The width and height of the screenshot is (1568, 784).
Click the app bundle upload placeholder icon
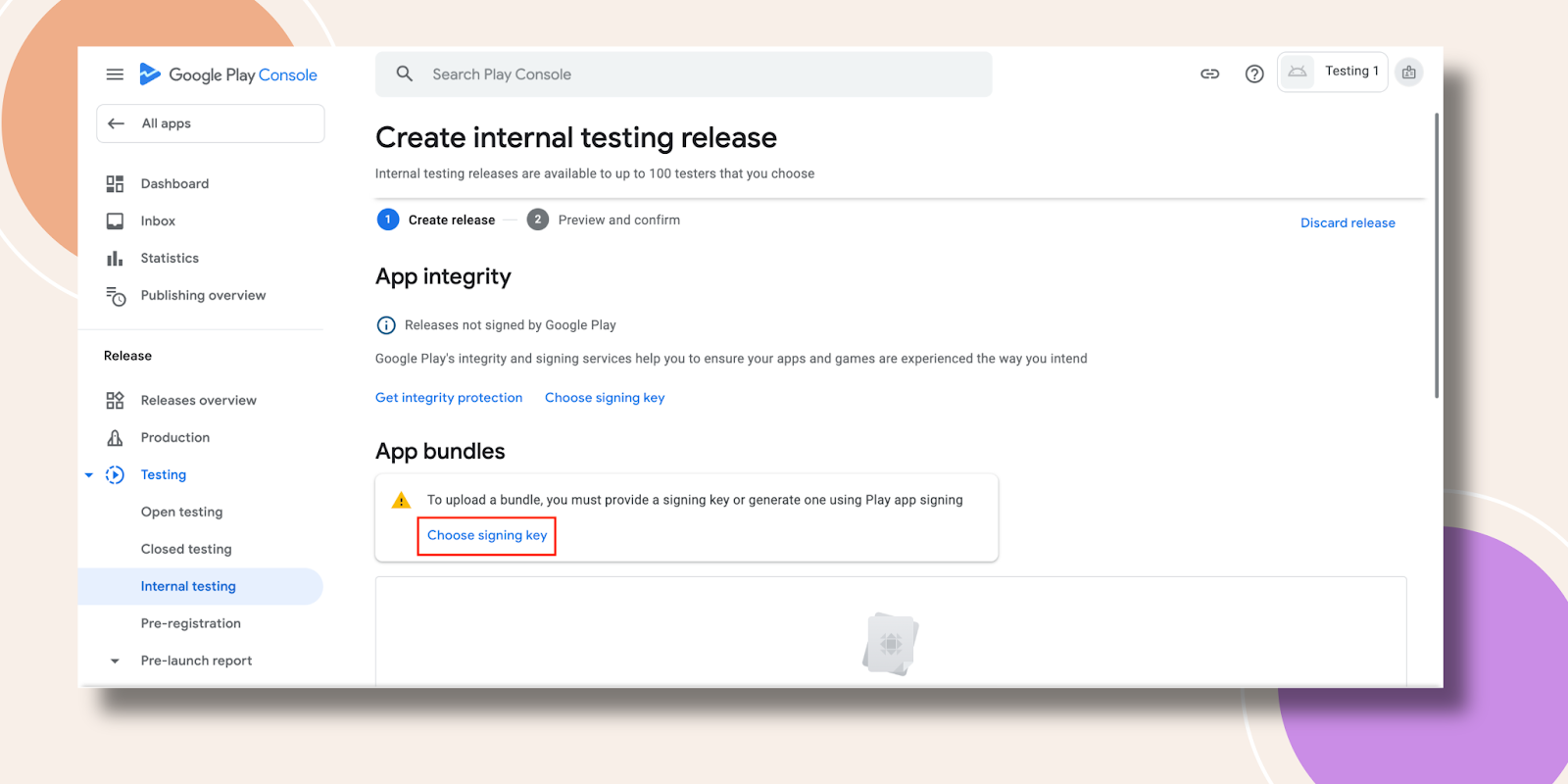[x=890, y=644]
